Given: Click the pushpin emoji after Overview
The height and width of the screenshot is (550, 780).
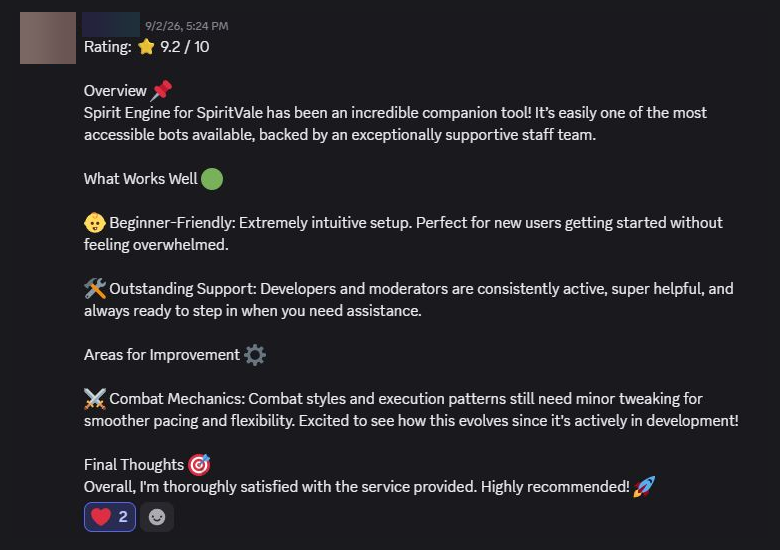Looking at the screenshot, I should 162,91.
